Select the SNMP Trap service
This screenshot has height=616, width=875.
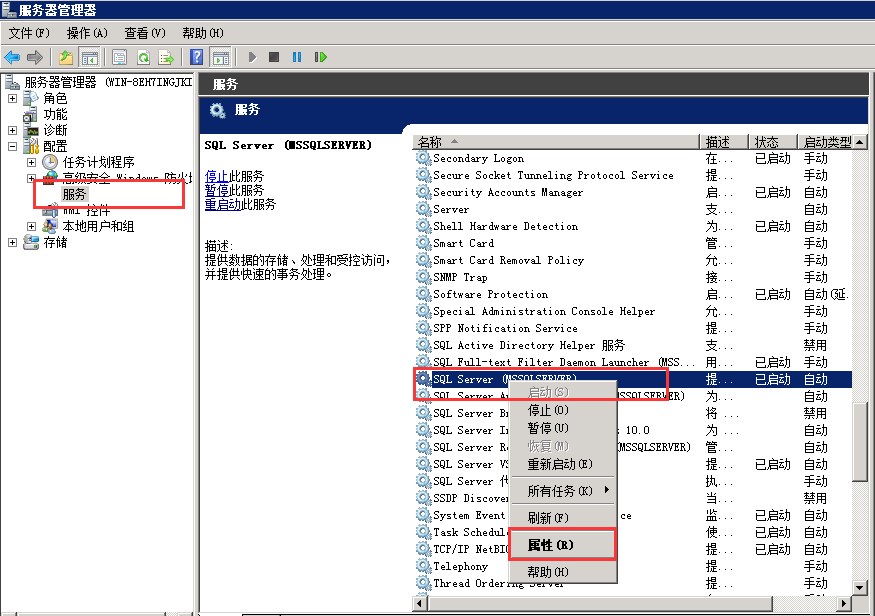point(633,277)
